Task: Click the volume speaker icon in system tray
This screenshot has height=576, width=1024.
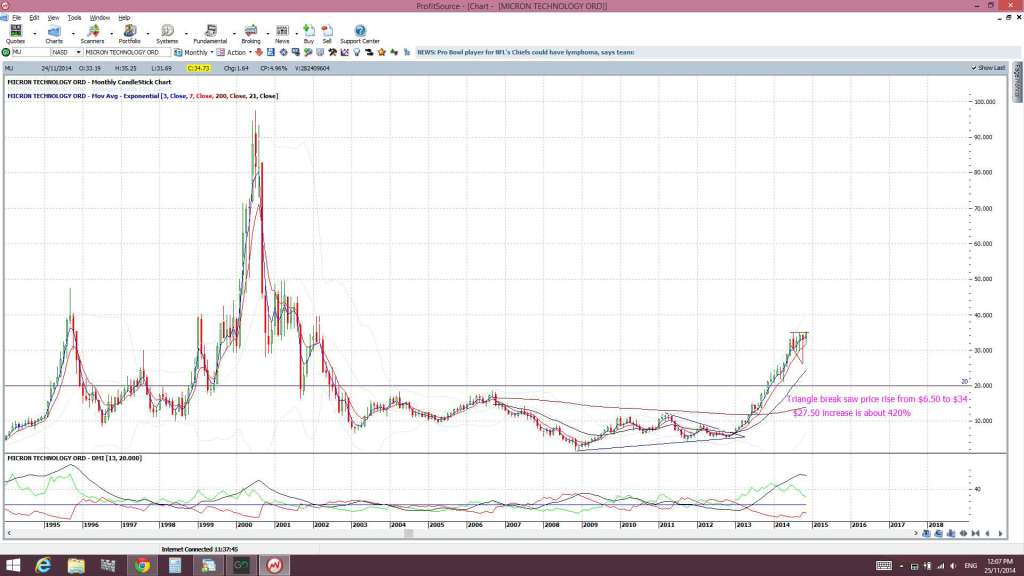Action: pos(953,566)
